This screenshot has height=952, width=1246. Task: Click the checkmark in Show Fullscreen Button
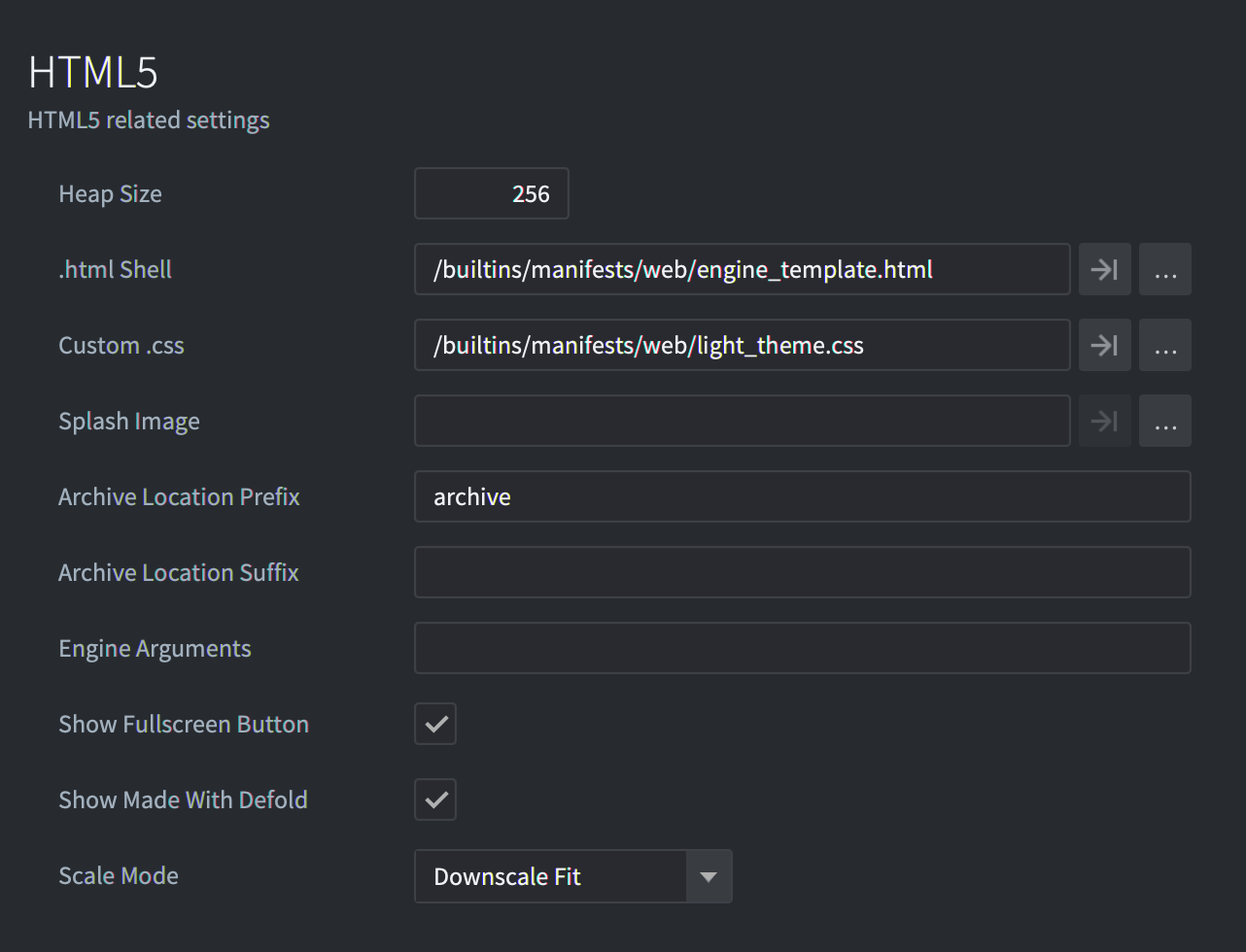(434, 724)
